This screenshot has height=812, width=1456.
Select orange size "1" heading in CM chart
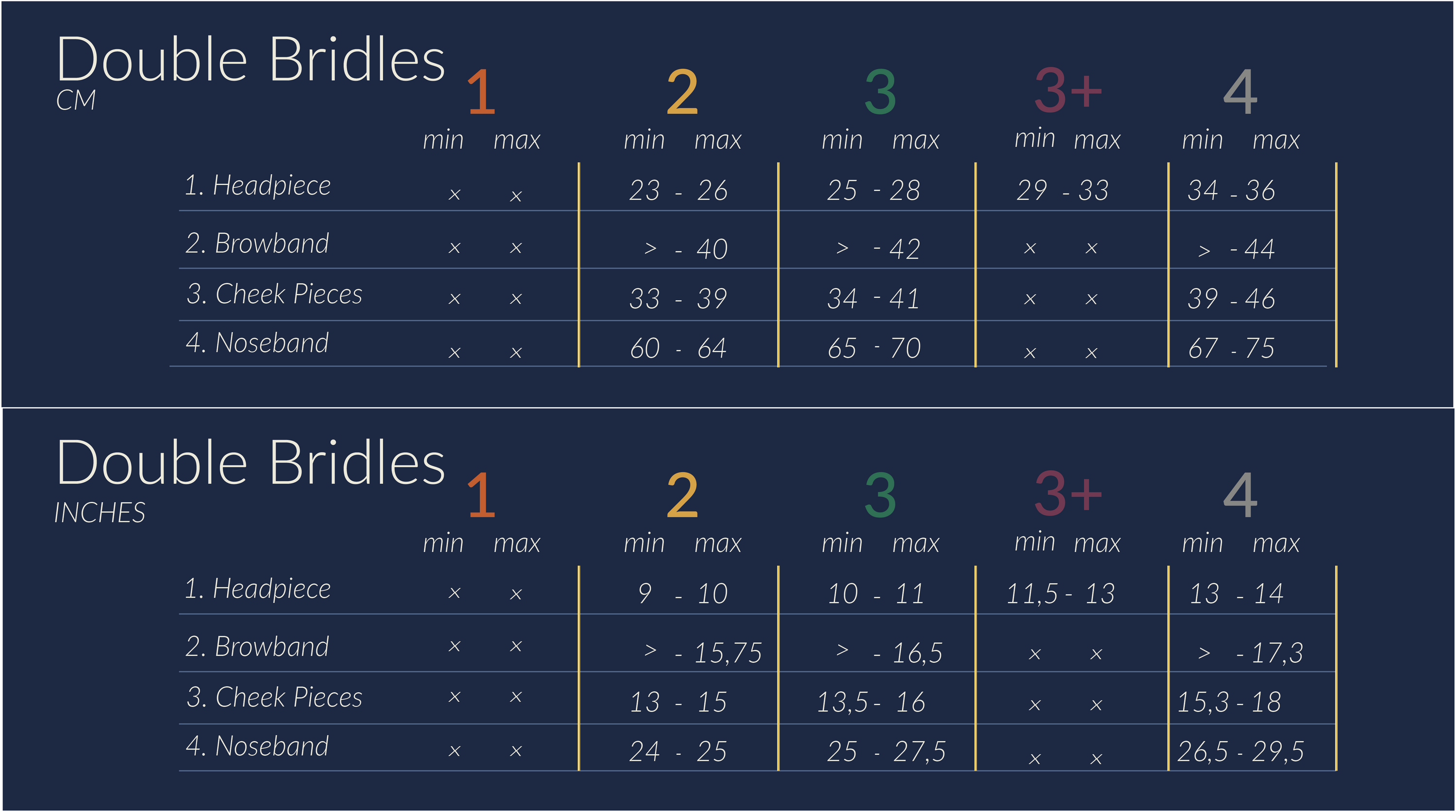click(481, 92)
